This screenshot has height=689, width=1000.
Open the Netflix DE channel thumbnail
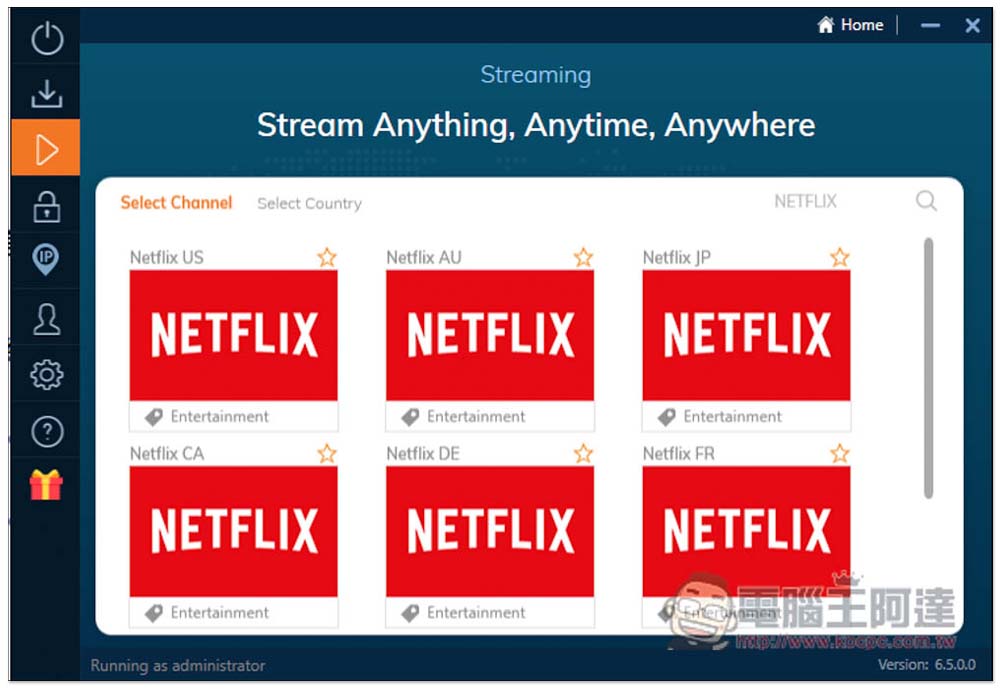(490, 531)
